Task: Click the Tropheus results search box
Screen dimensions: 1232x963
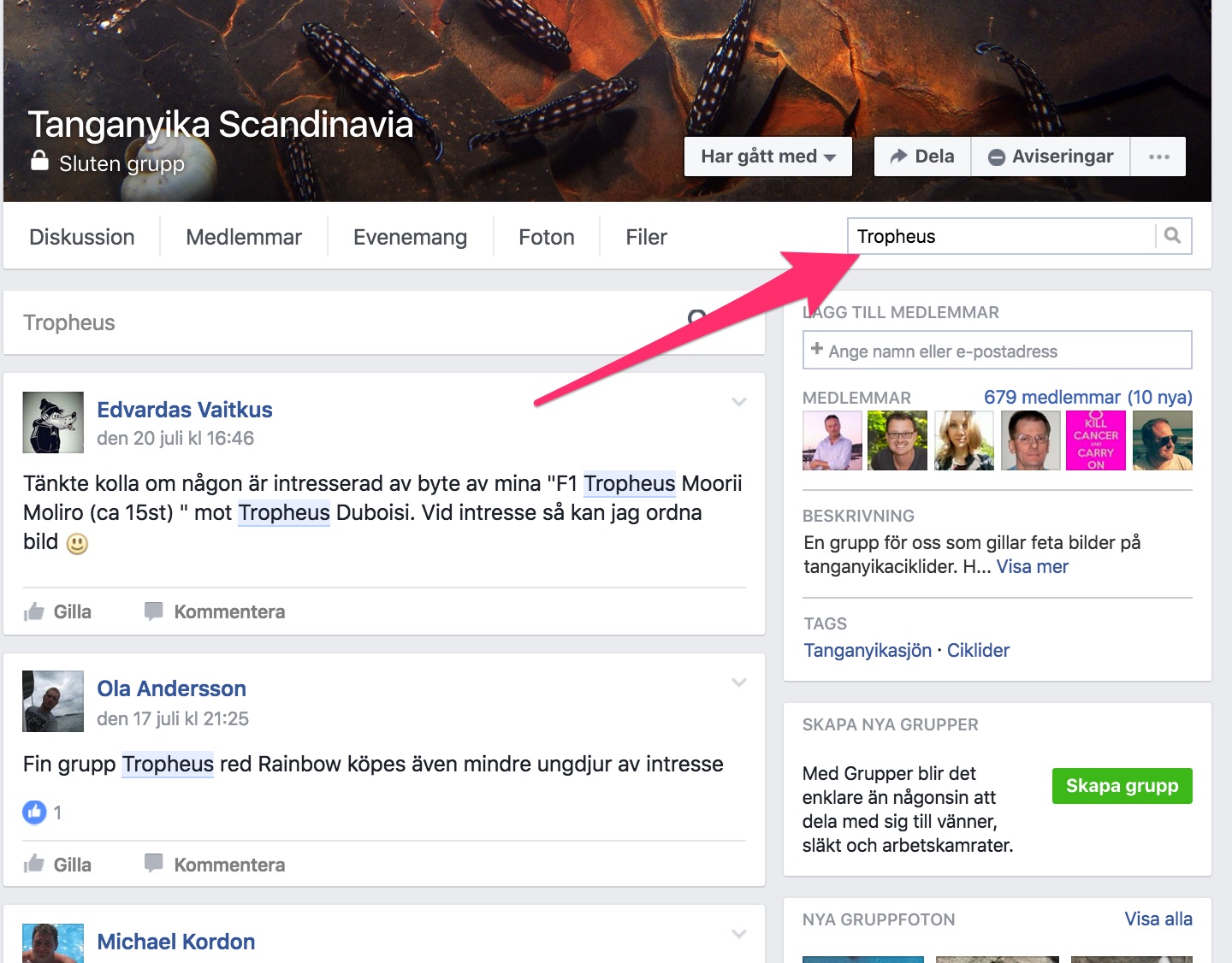Action: [384, 322]
